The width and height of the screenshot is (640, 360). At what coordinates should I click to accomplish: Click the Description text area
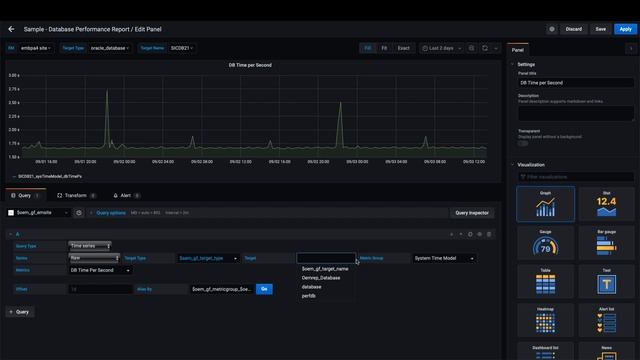point(576,113)
